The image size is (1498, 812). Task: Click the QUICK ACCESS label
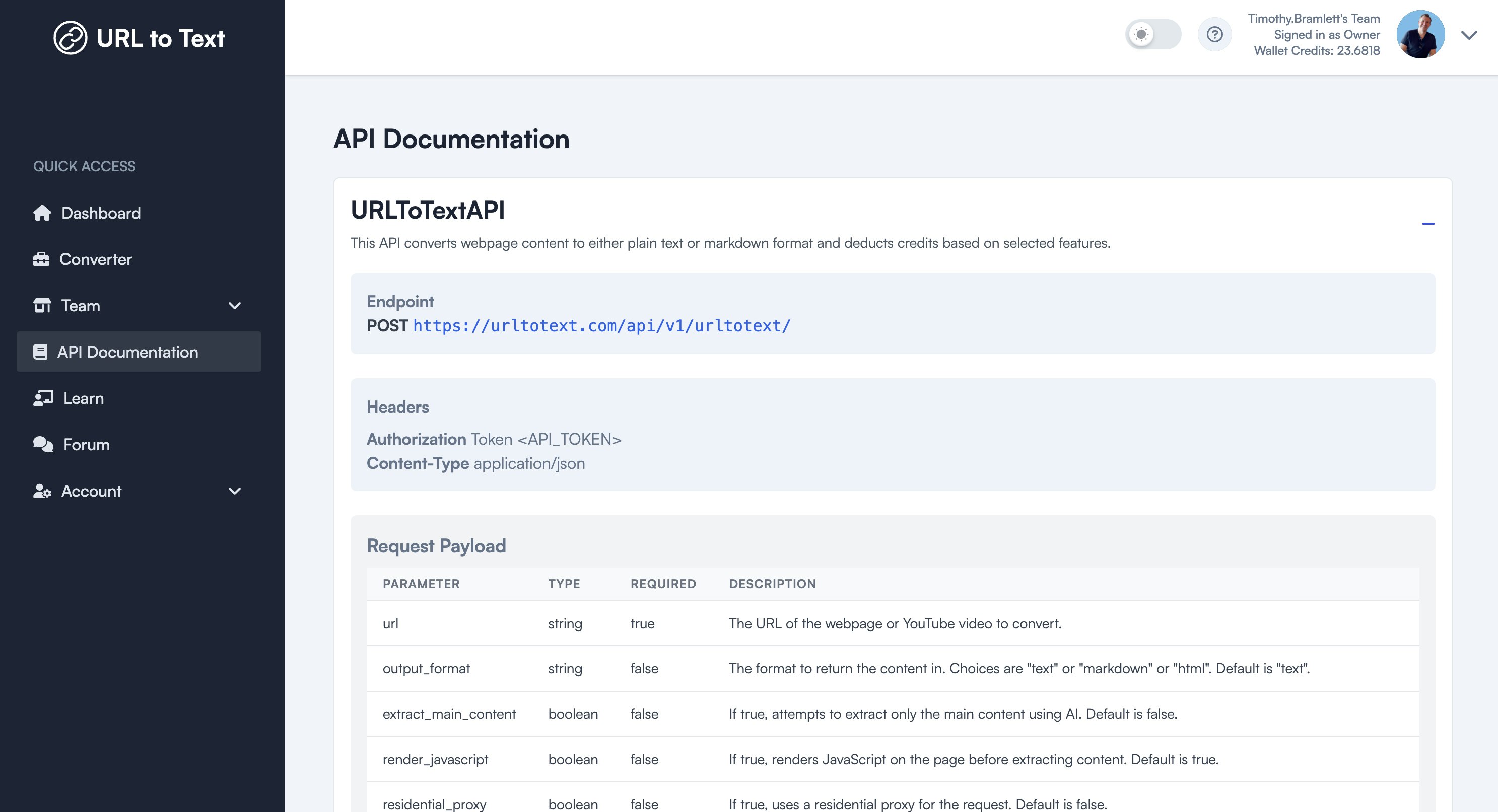[x=84, y=166]
